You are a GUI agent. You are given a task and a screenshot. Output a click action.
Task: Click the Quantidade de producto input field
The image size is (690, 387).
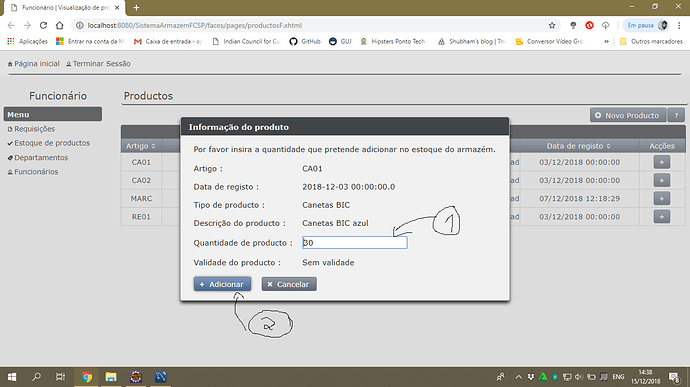pyautogui.click(x=355, y=243)
